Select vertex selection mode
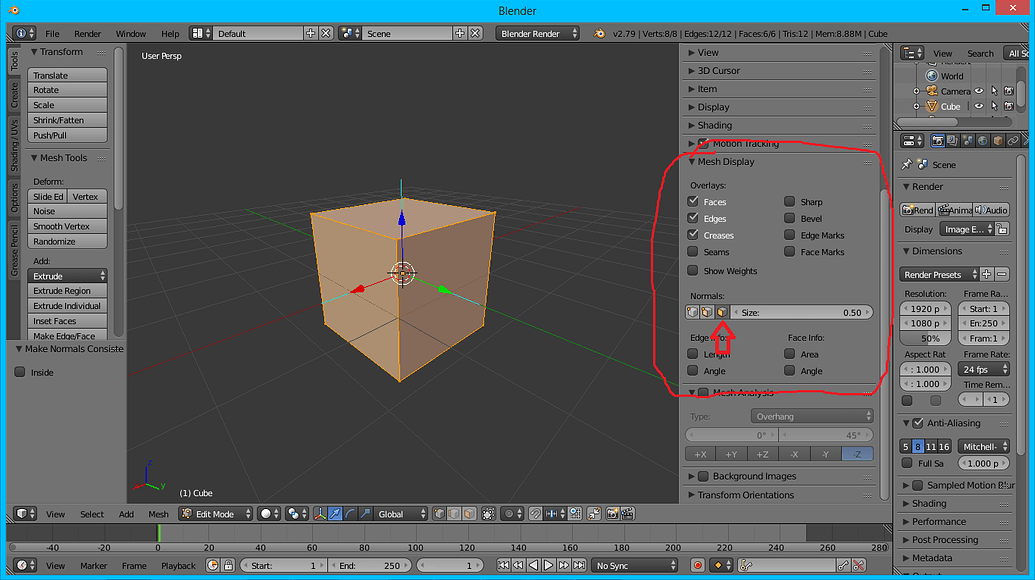The height and width of the screenshot is (580, 1035). point(439,513)
